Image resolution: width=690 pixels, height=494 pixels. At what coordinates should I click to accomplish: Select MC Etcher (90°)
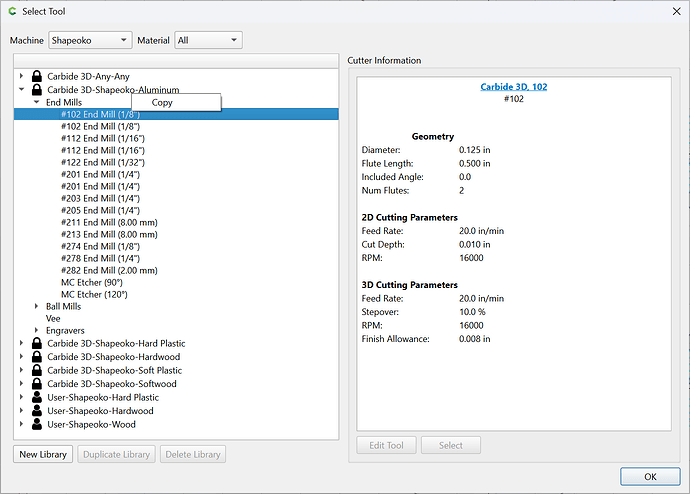(x=92, y=282)
